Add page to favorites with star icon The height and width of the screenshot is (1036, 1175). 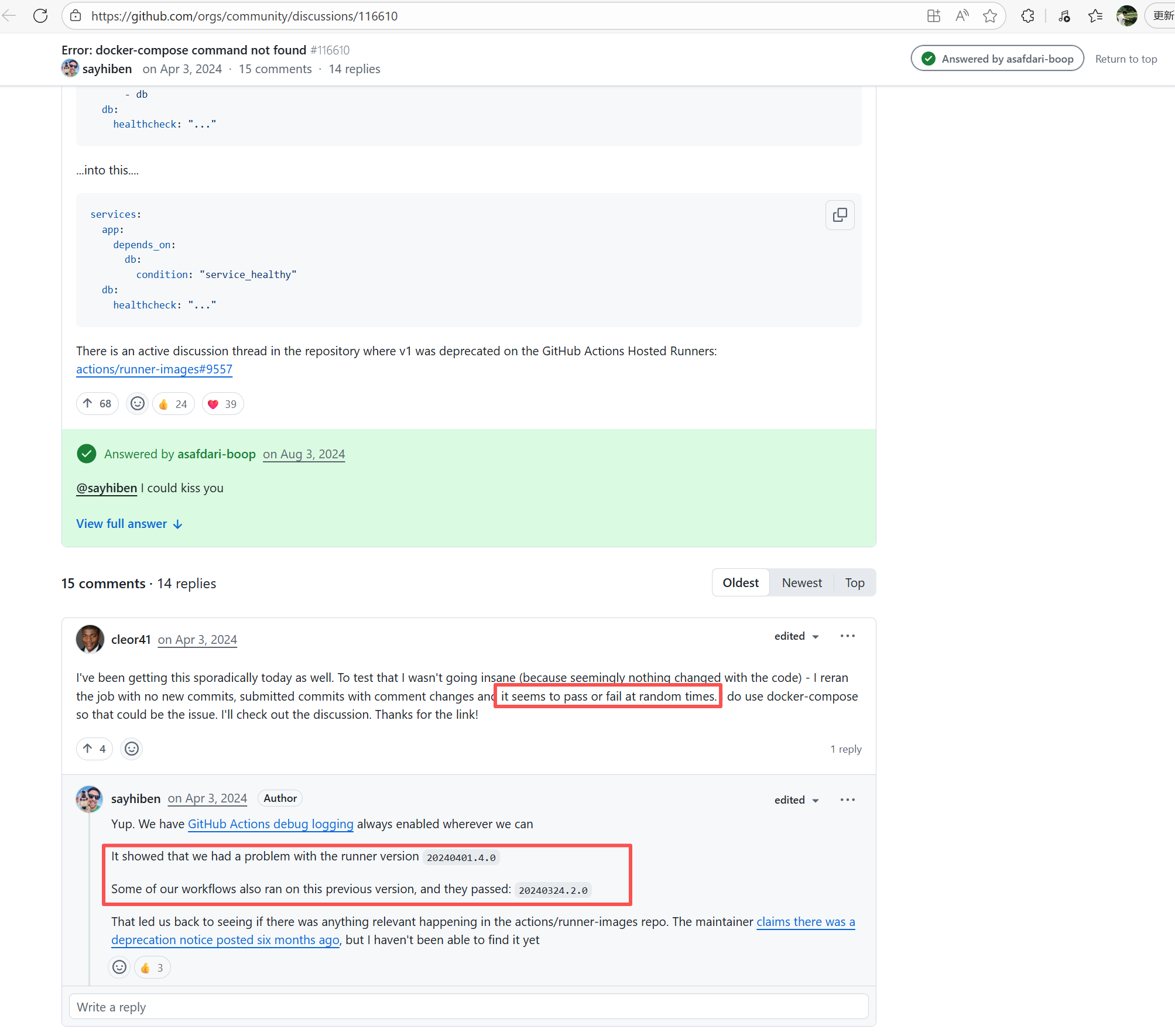tap(990, 16)
